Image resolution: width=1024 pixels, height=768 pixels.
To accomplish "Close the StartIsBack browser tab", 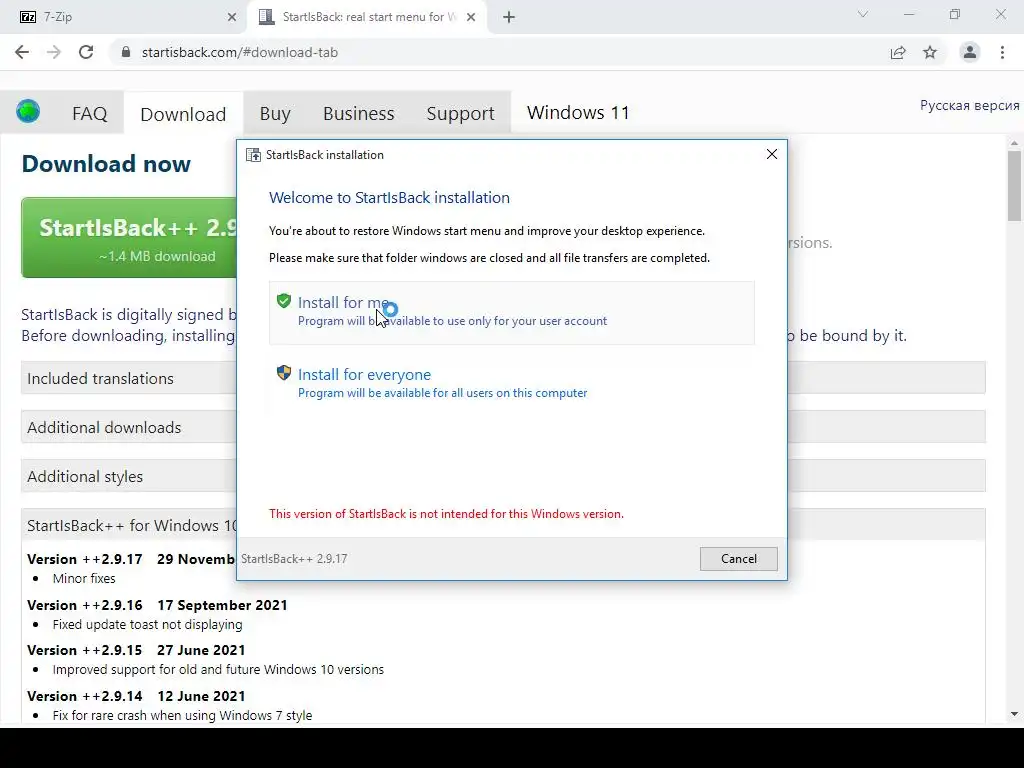I will coord(471,17).
